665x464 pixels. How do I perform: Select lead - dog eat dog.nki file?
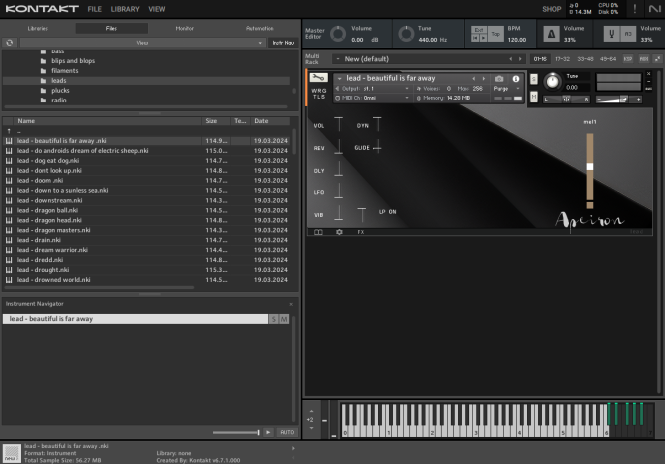click(147, 161)
